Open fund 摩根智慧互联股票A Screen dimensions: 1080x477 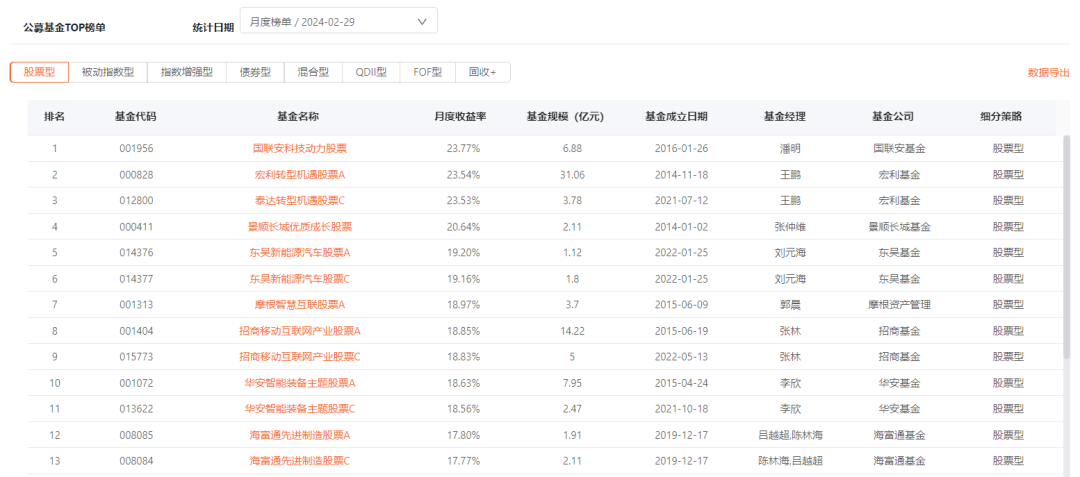click(x=300, y=305)
